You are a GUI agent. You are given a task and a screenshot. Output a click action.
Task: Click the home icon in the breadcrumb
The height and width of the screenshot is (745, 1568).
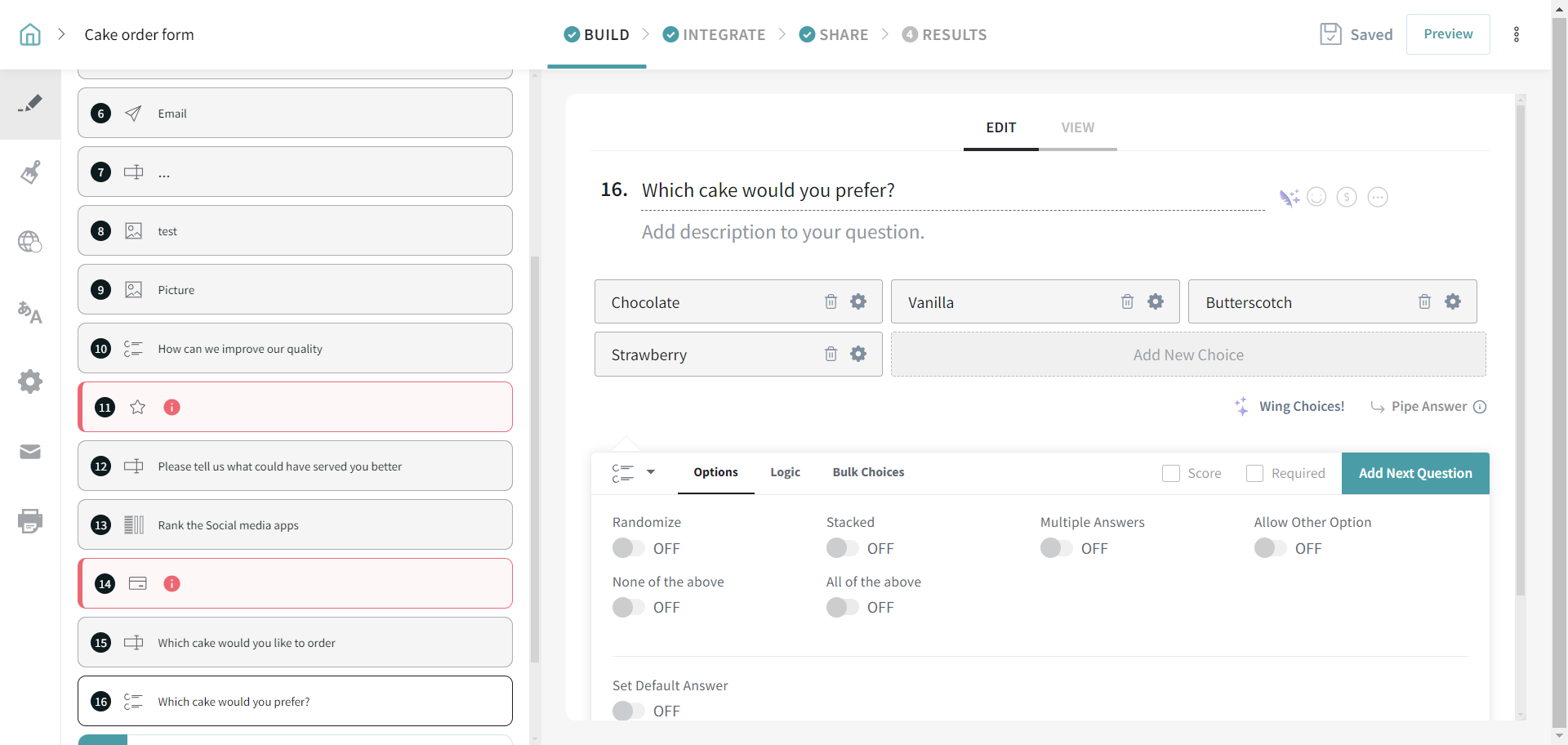[30, 34]
